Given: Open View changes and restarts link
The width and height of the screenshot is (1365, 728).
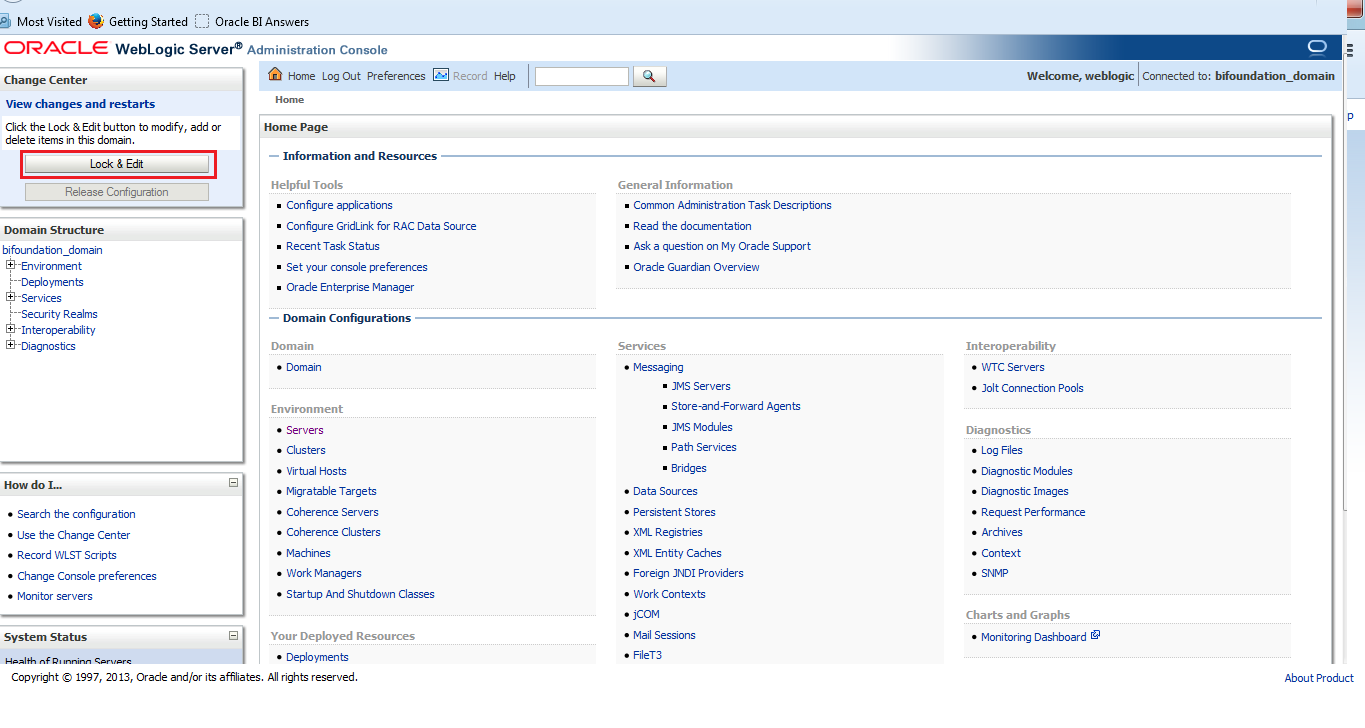Looking at the screenshot, I should click(x=80, y=104).
